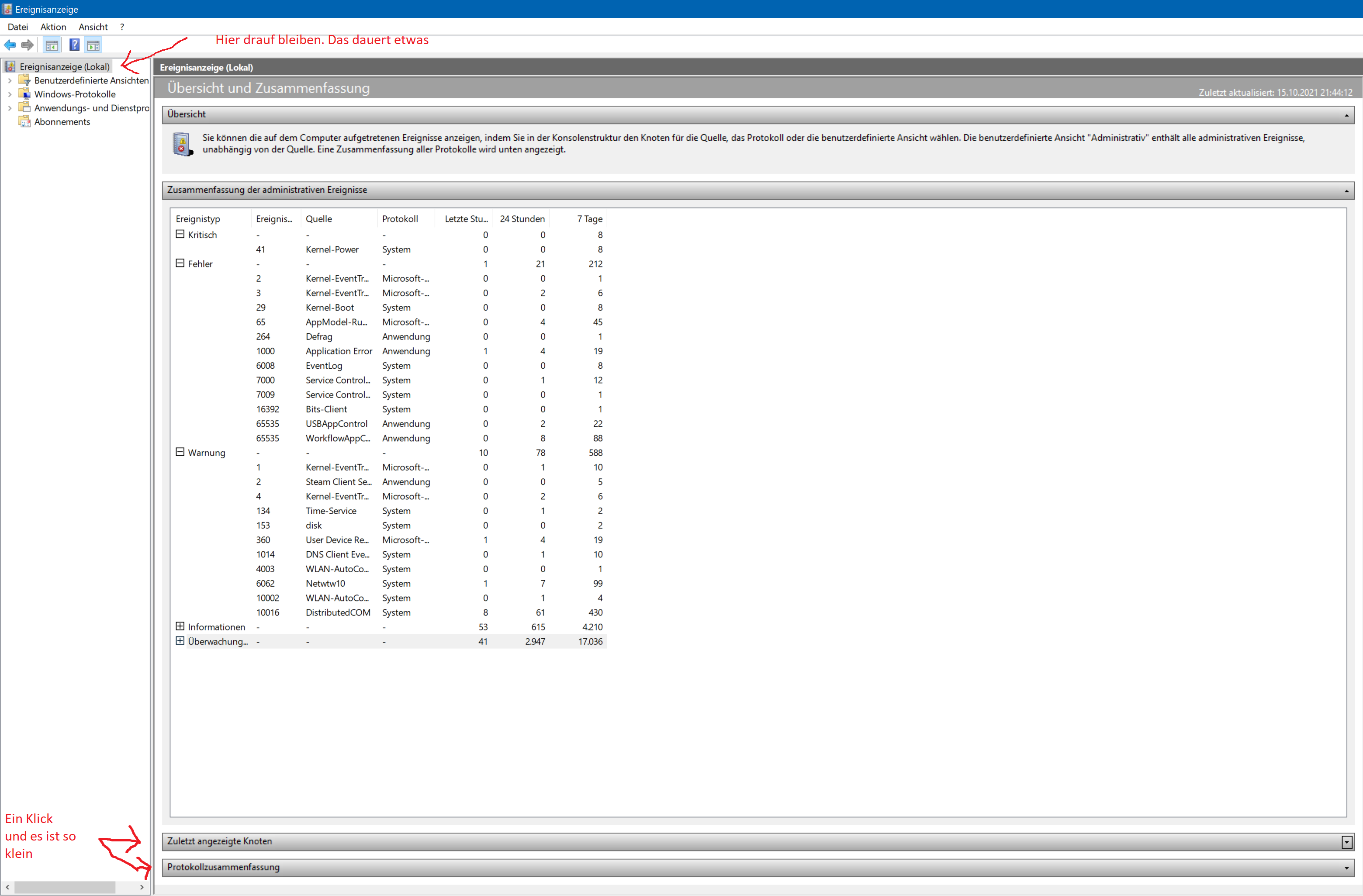Expand the Informationen event group
The width and height of the screenshot is (1363, 896).
pos(180,626)
